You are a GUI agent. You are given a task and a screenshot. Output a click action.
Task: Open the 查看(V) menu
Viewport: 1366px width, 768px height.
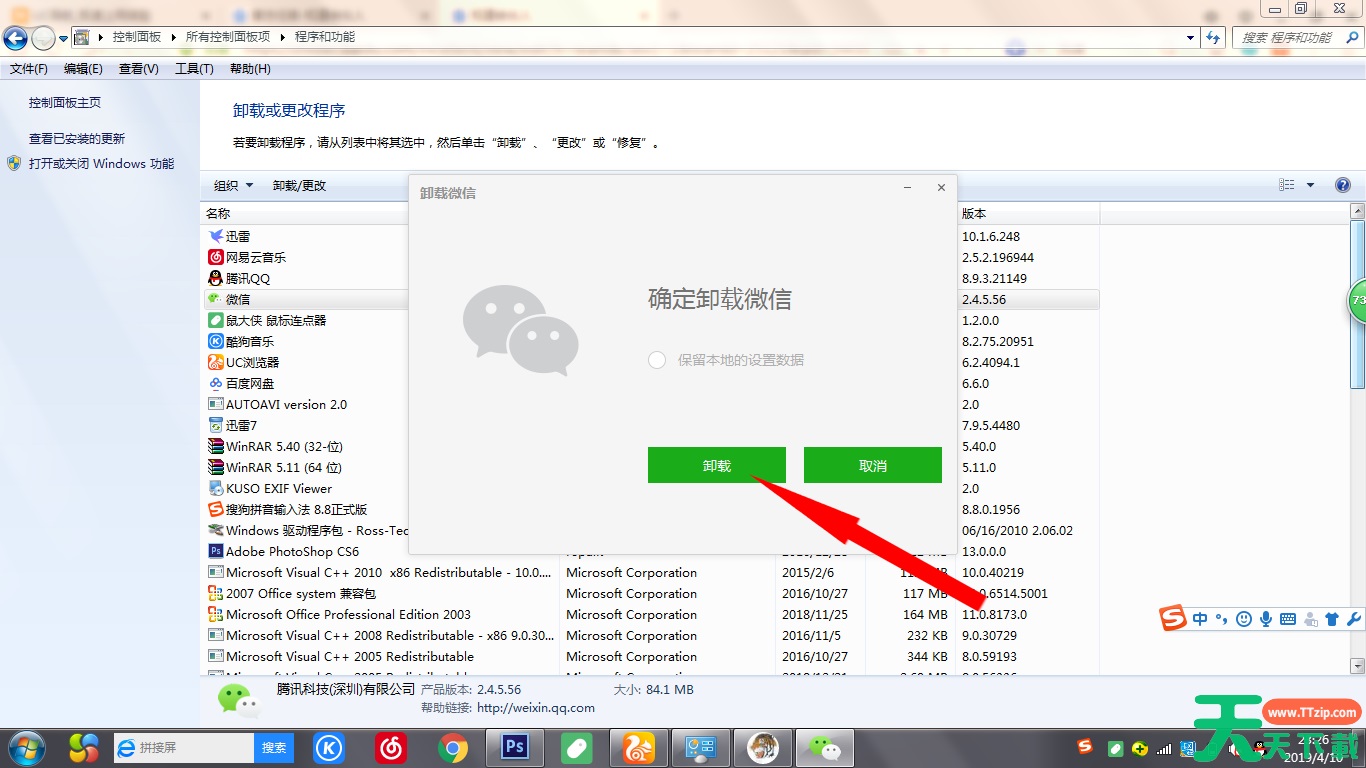138,69
